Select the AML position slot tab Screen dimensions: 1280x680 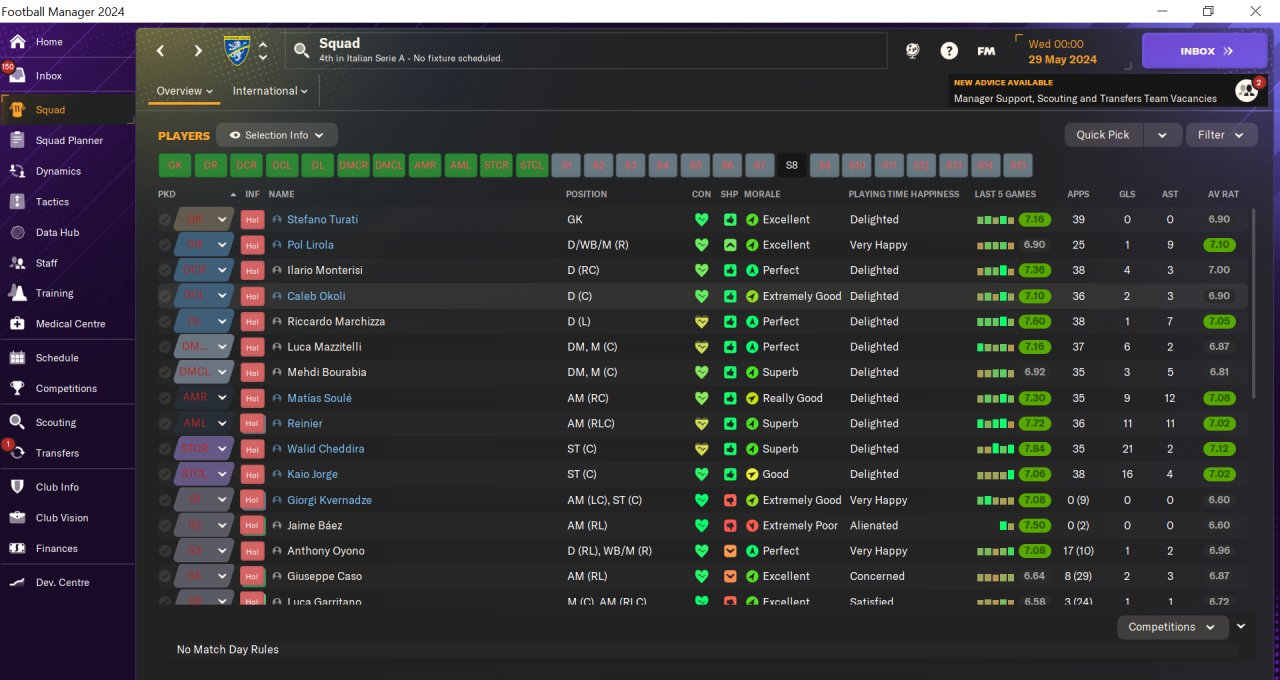click(460, 166)
